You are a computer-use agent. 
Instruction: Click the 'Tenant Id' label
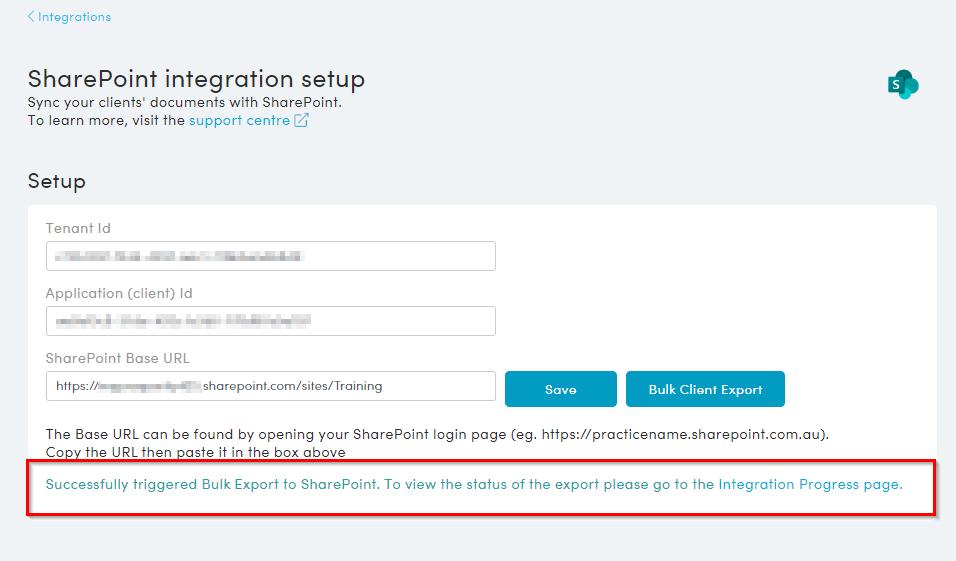78,228
